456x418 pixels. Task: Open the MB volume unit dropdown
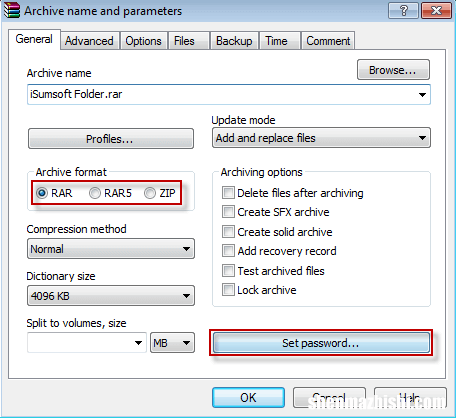172,343
